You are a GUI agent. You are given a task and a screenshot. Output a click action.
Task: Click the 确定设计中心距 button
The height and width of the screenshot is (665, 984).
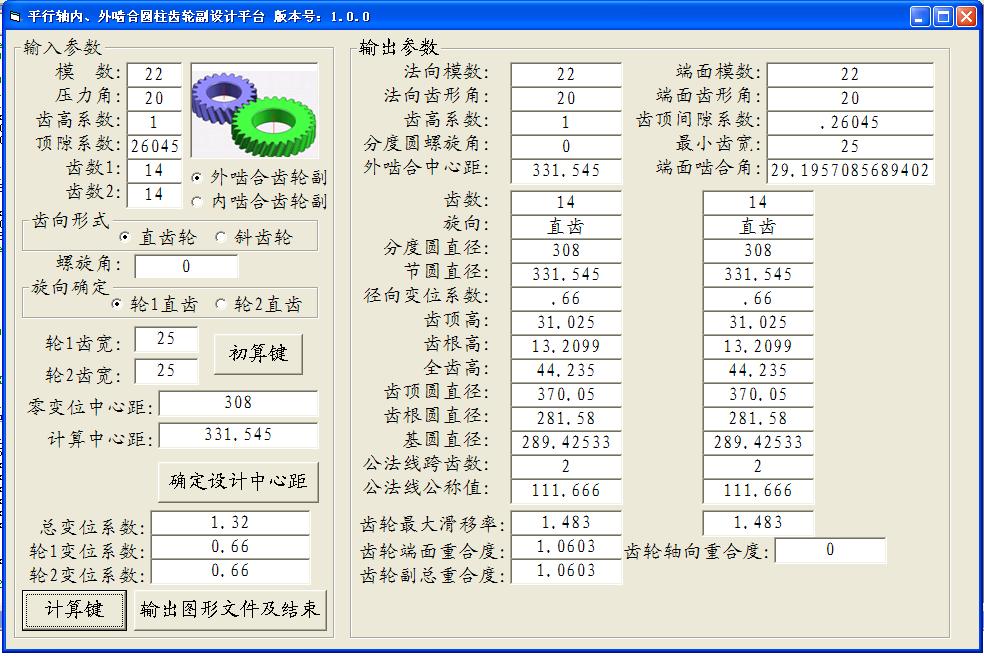[238, 482]
